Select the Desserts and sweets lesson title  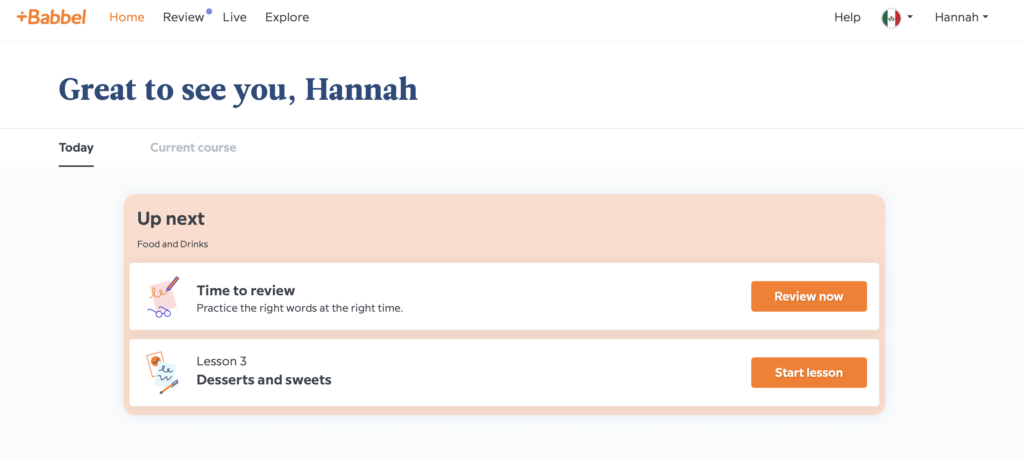pyautogui.click(x=264, y=380)
